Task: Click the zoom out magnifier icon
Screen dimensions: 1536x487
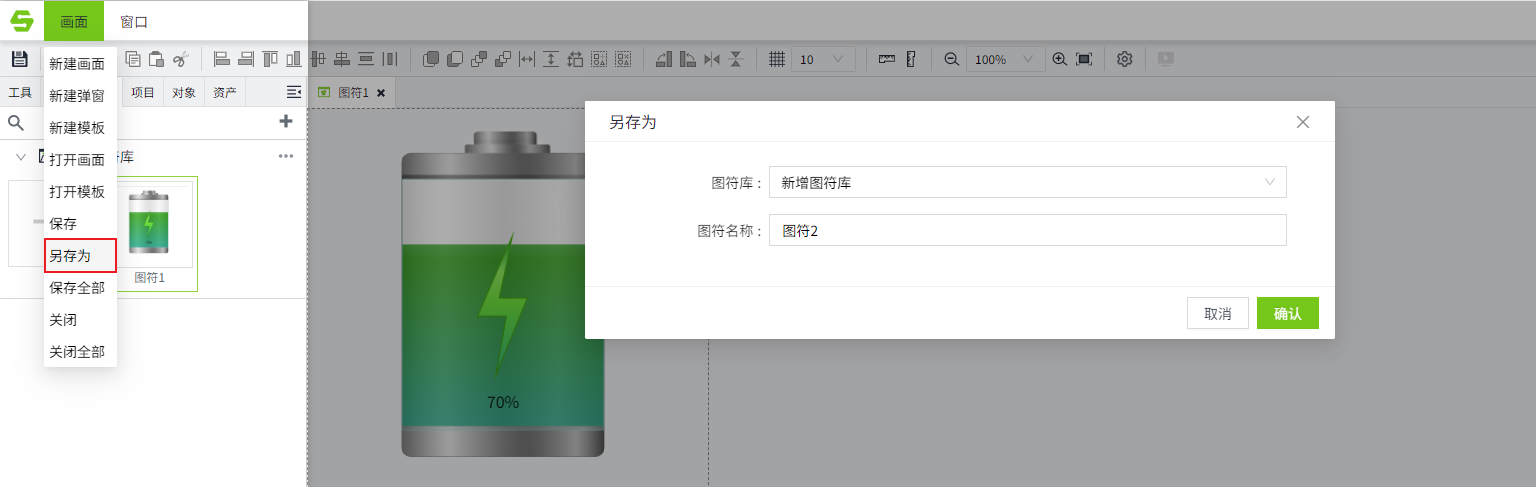Action: (x=951, y=59)
